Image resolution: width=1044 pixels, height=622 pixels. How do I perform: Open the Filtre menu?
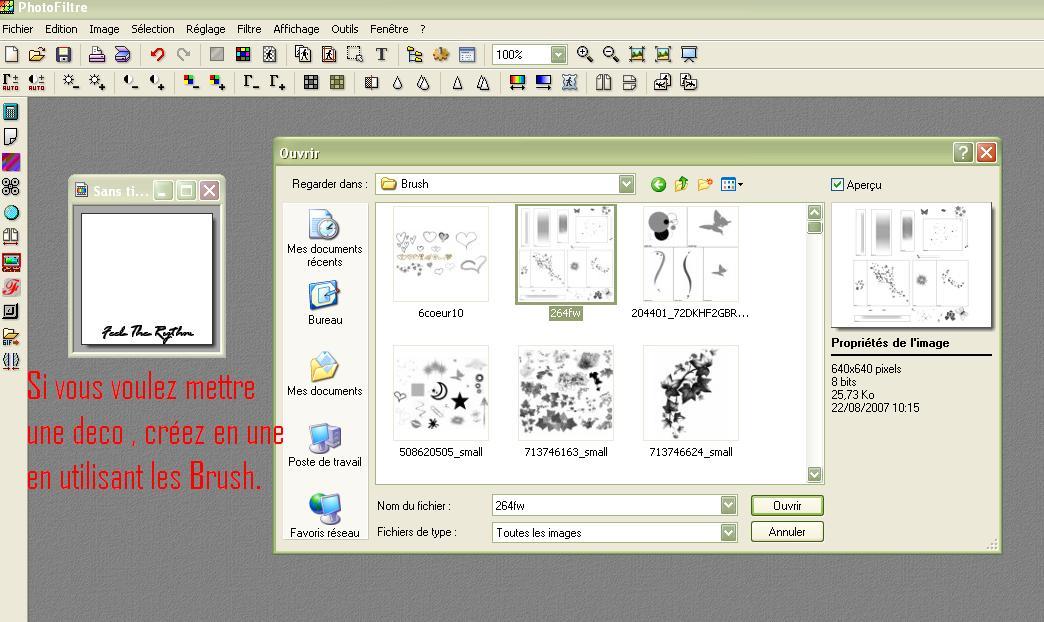pos(249,29)
